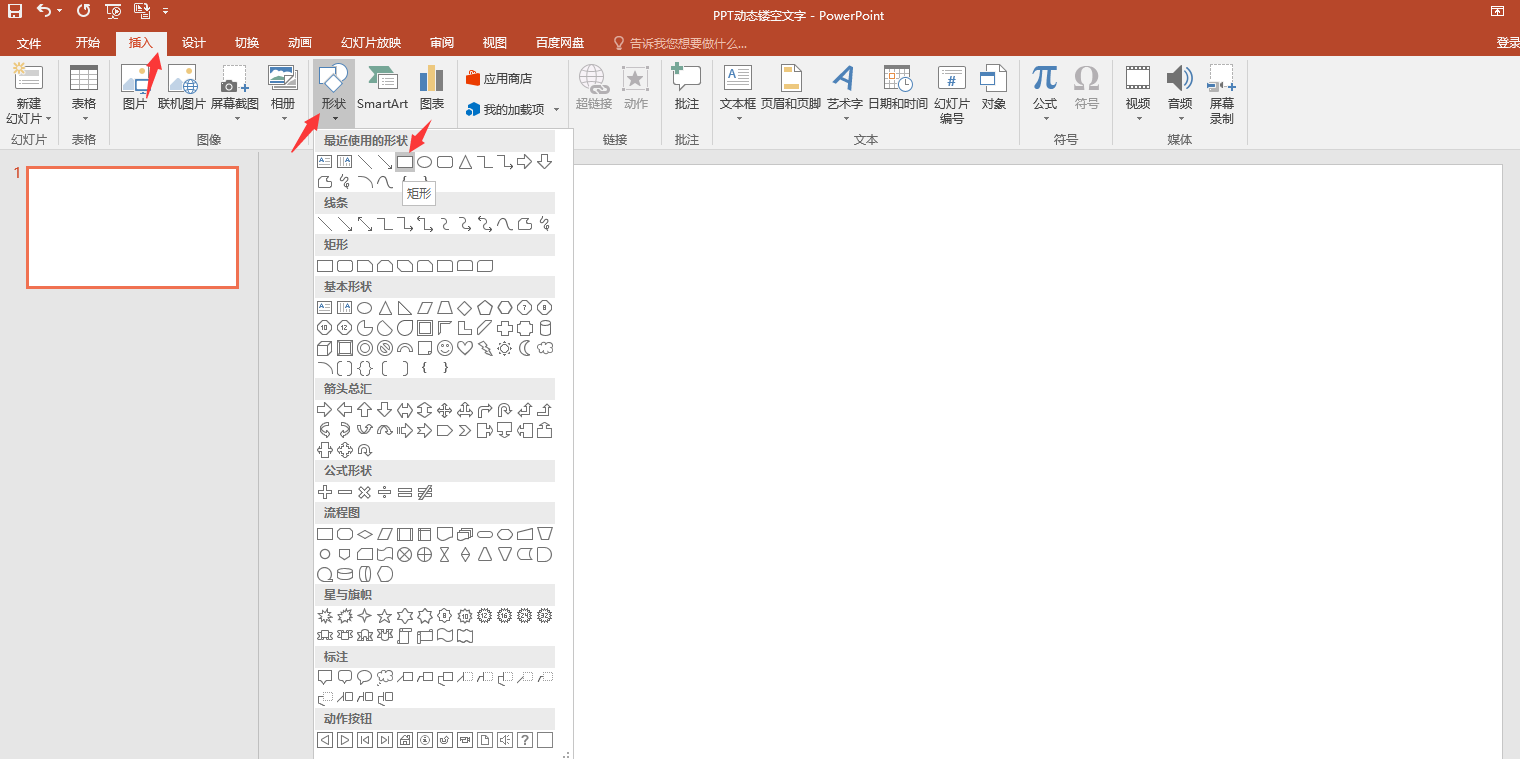This screenshot has width=1520, height=759.
Task: Select the not-equal equation shape
Action: click(425, 492)
